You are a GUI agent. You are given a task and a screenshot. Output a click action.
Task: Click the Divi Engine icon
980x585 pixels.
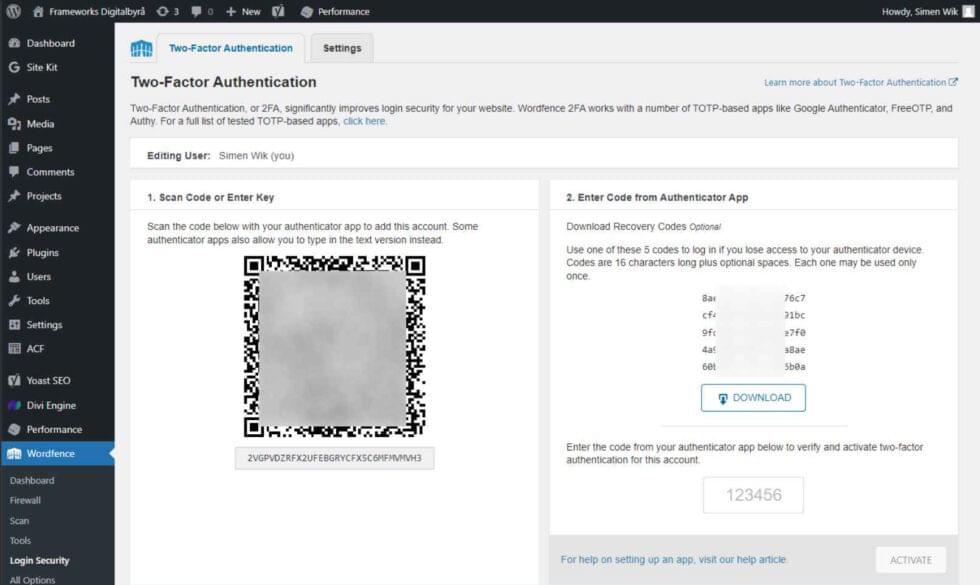pos(14,405)
